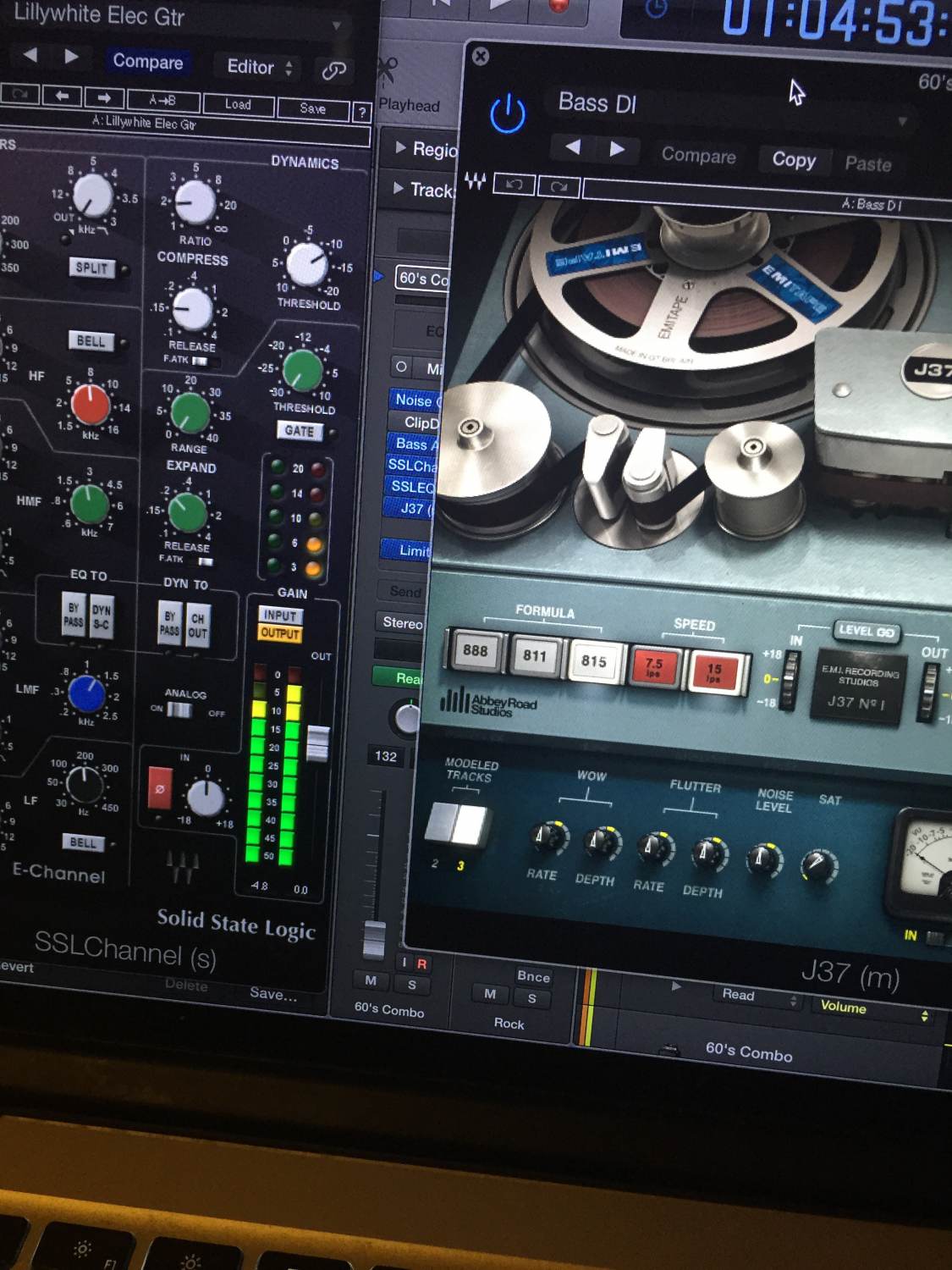The image size is (952, 1270).
Task: Expand the Track inspector triangle
Action: click(x=399, y=188)
